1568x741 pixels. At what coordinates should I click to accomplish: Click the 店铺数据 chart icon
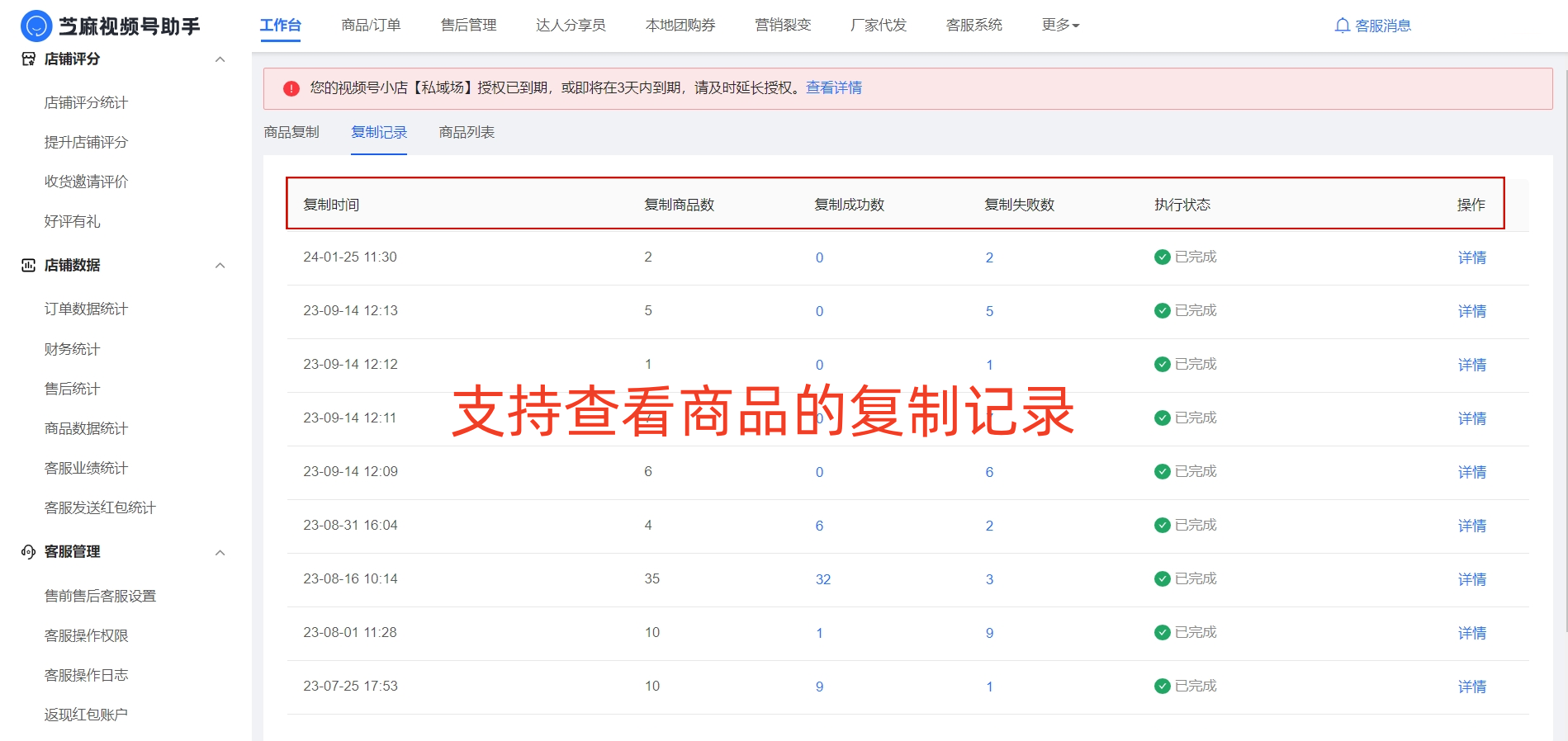[29, 266]
